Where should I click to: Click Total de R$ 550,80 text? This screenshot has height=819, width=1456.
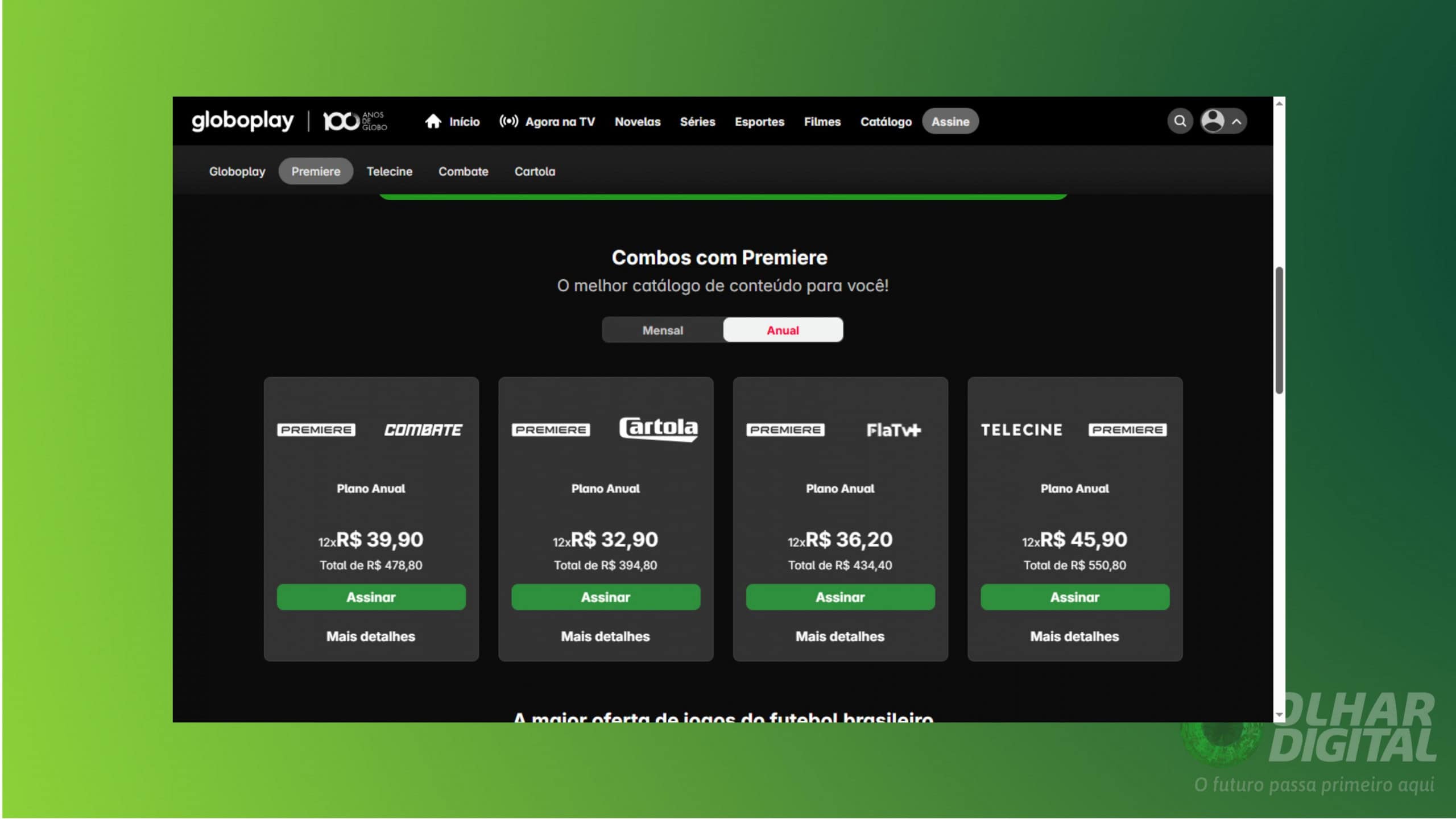tap(1075, 565)
